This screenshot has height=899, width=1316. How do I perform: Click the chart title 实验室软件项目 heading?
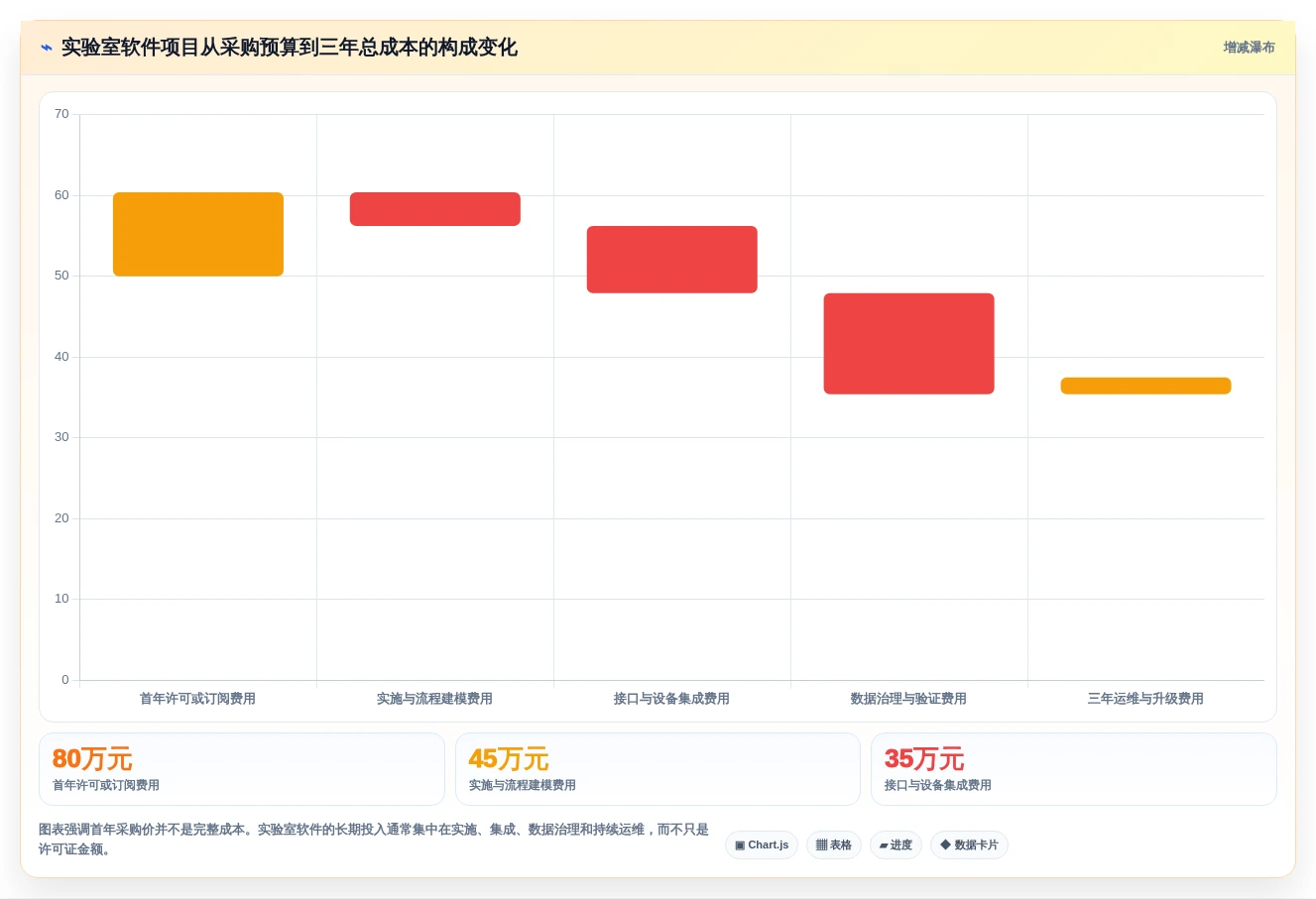coord(290,48)
